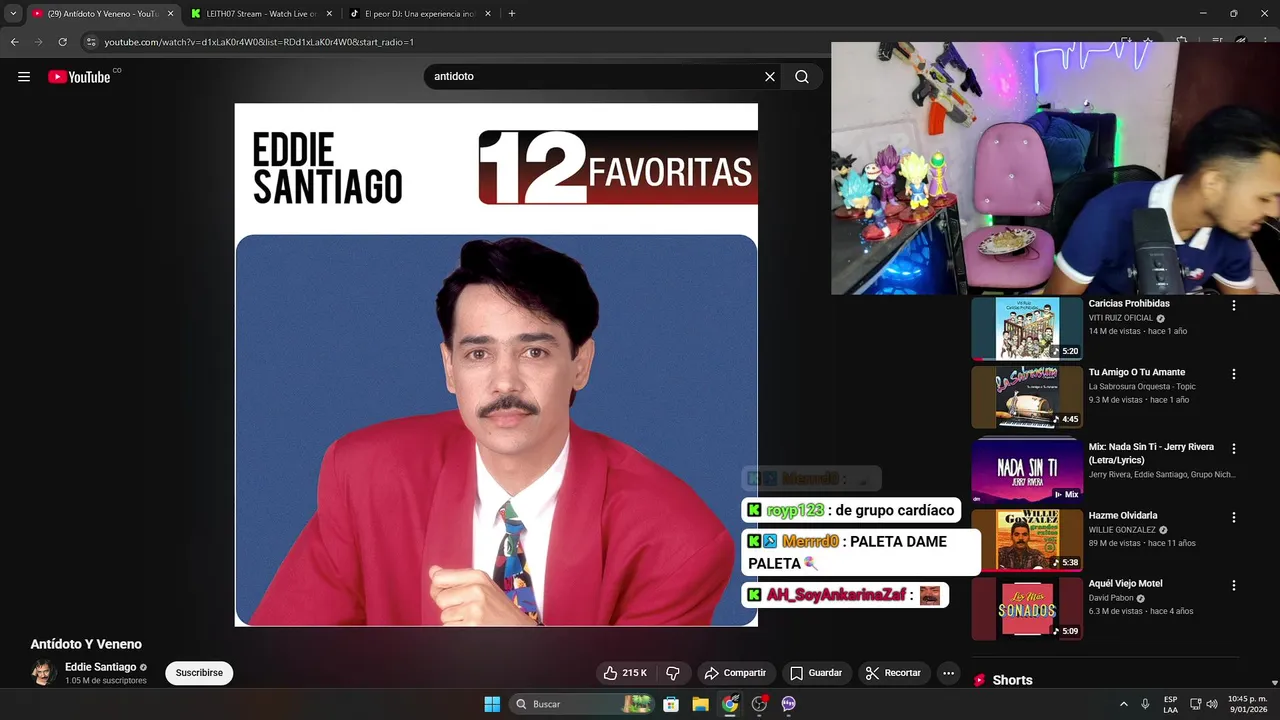
Task: Clear the search box text
Action: coord(770,77)
